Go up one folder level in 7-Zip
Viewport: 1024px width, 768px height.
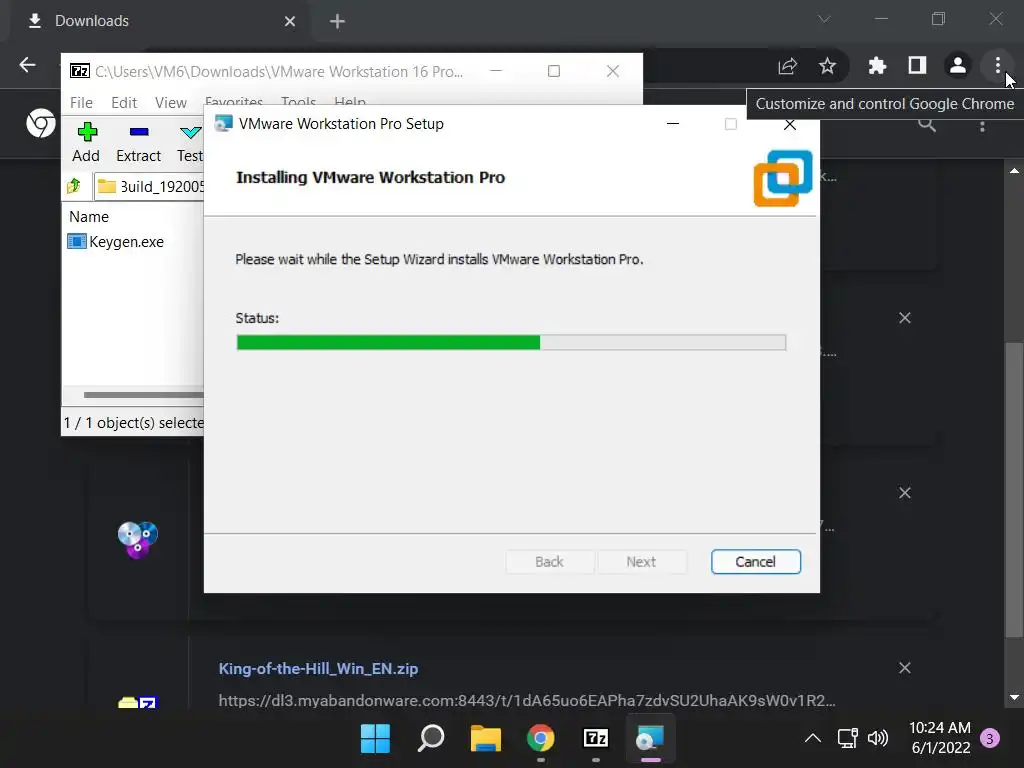coord(74,186)
